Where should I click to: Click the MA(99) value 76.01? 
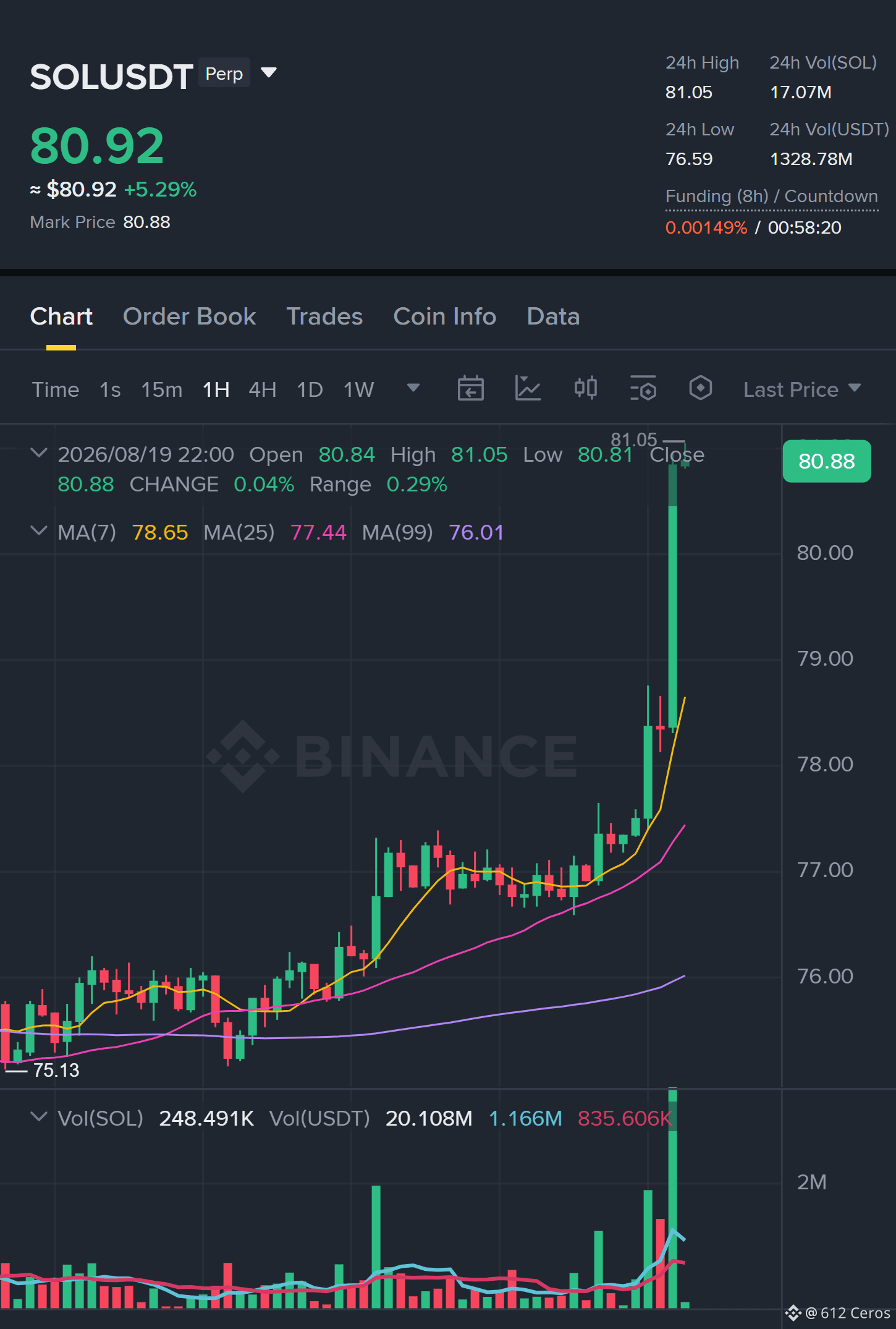pos(476,532)
